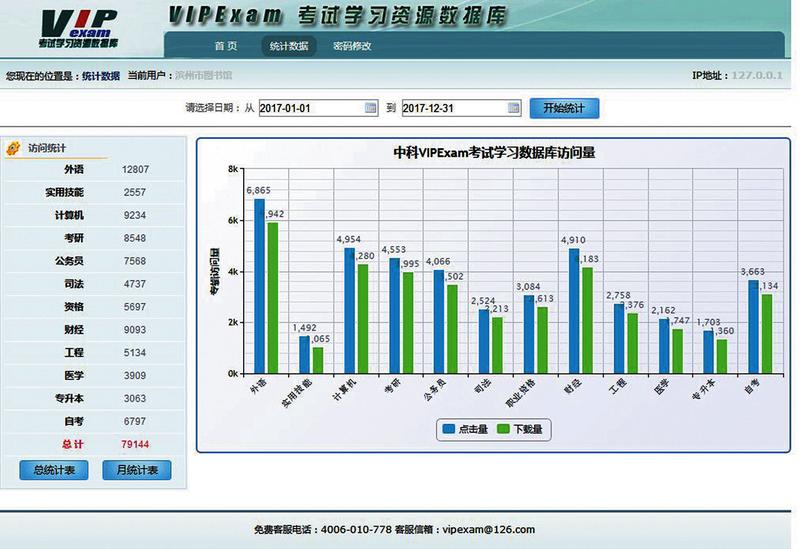This screenshot has height=549, width=800.
Task: Select the 自考 row in 访问统计
Action: (94, 421)
